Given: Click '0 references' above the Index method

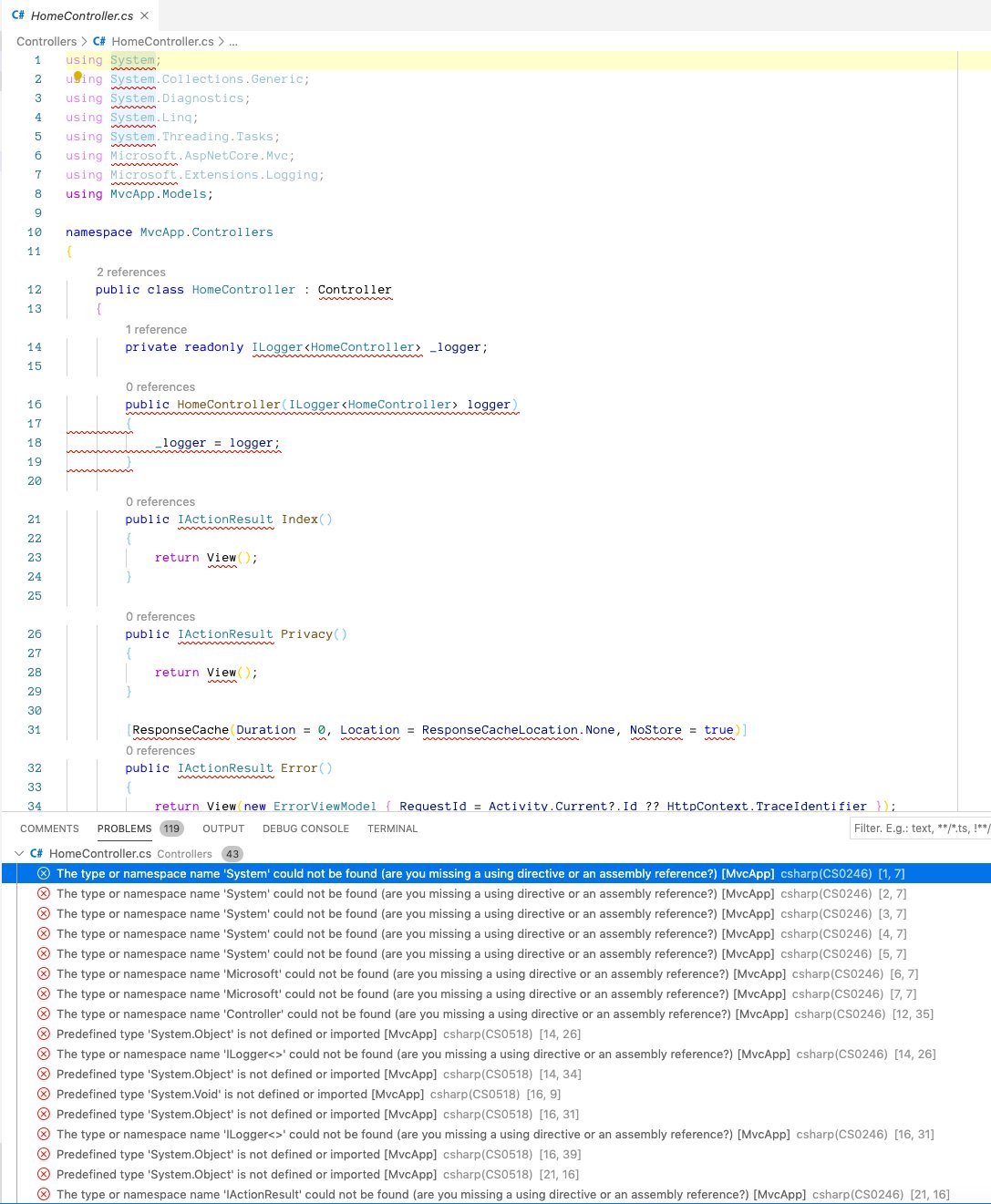Looking at the screenshot, I should pos(160,501).
